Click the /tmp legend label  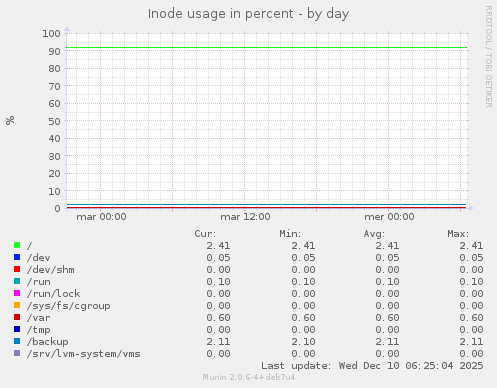(39, 330)
